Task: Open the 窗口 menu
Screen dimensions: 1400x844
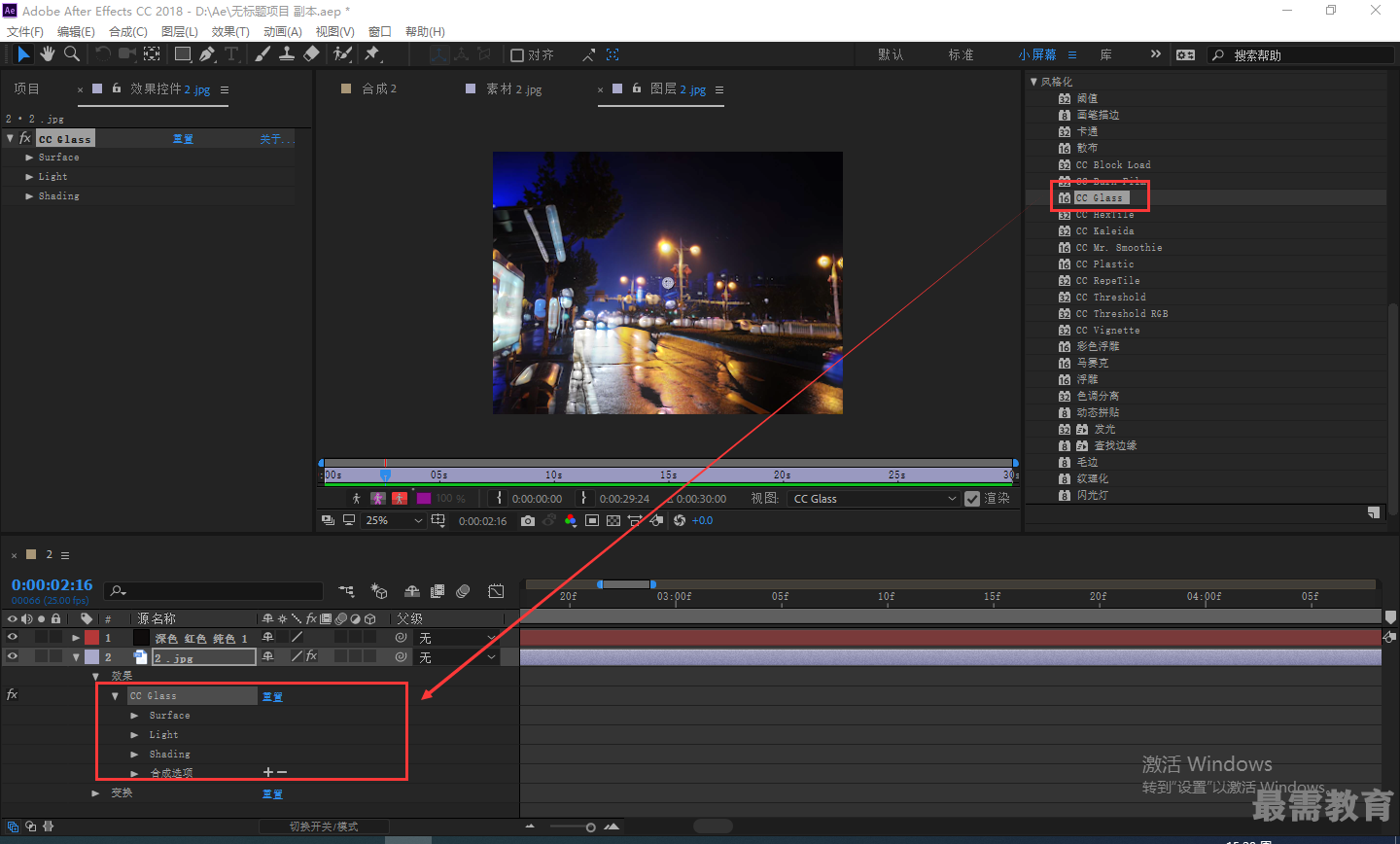Action: (x=380, y=31)
